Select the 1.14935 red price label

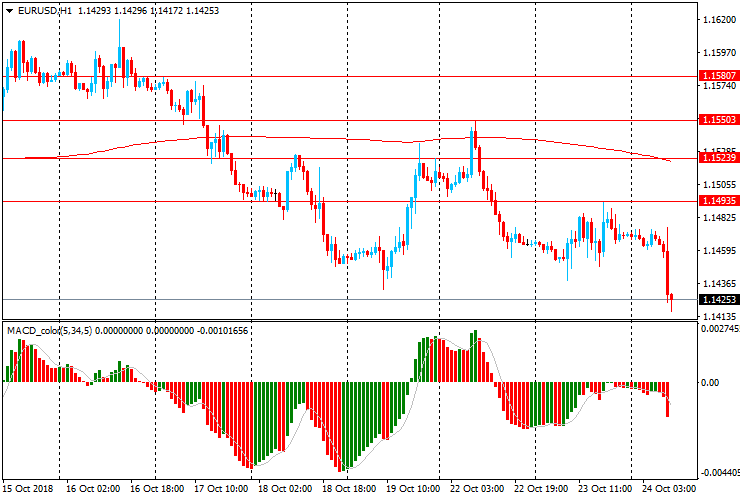(716, 201)
